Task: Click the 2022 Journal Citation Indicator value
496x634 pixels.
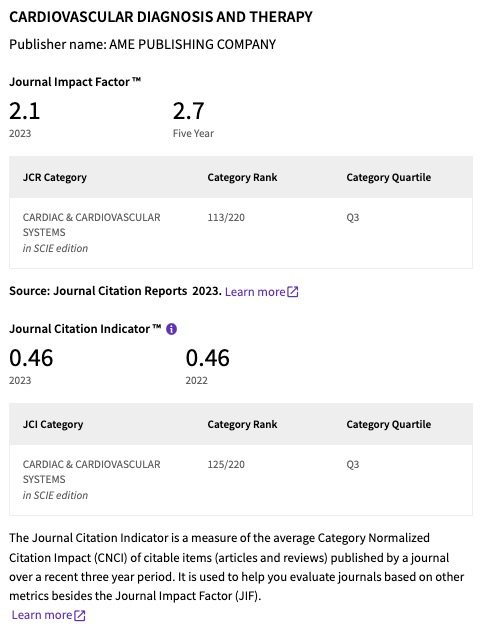Action: [x=208, y=358]
